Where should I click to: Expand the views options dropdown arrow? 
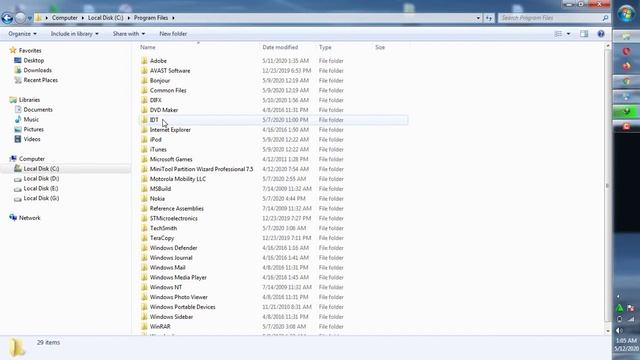tap(568, 34)
